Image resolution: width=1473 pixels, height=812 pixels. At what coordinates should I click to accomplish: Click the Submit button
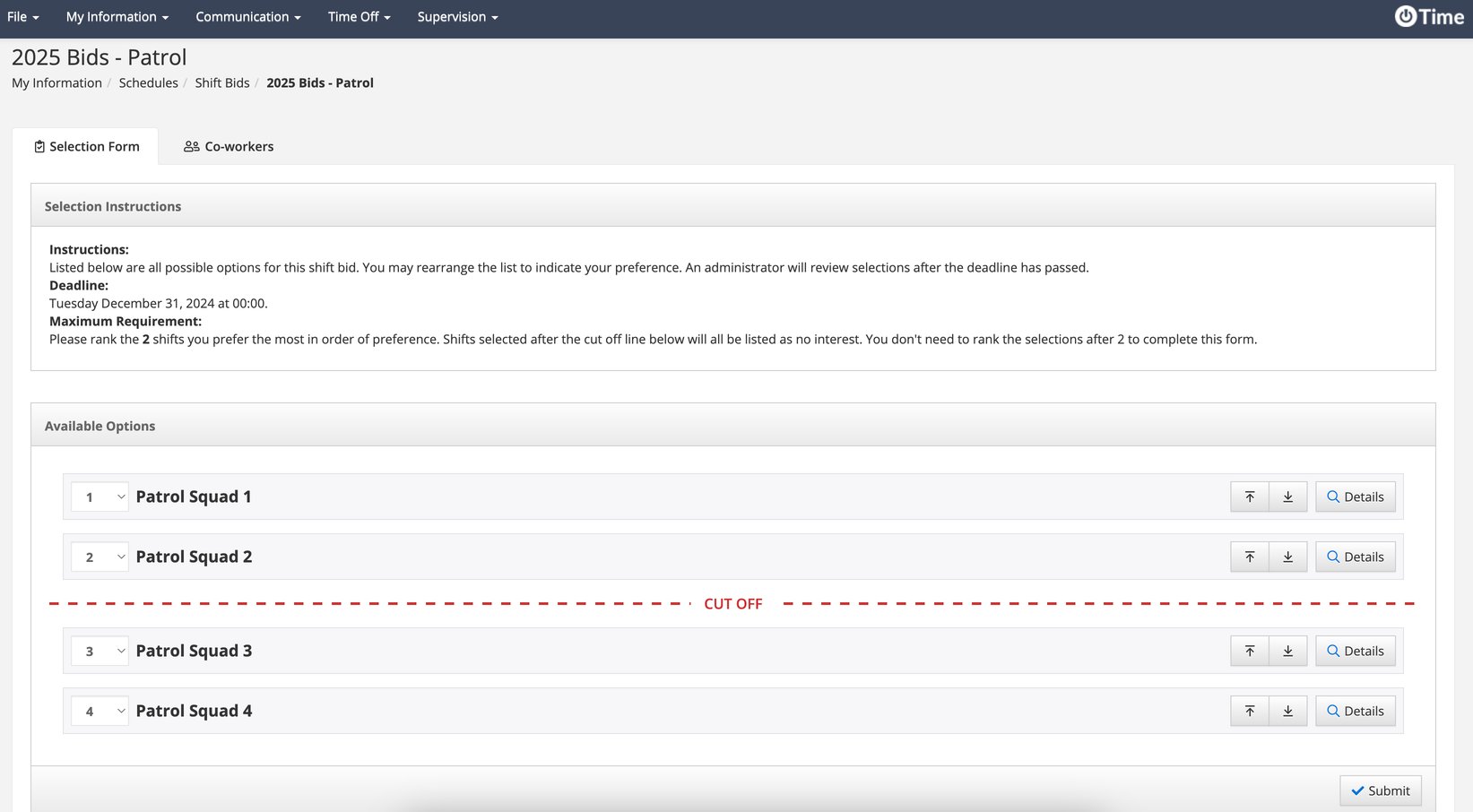(x=1380, y=790)
